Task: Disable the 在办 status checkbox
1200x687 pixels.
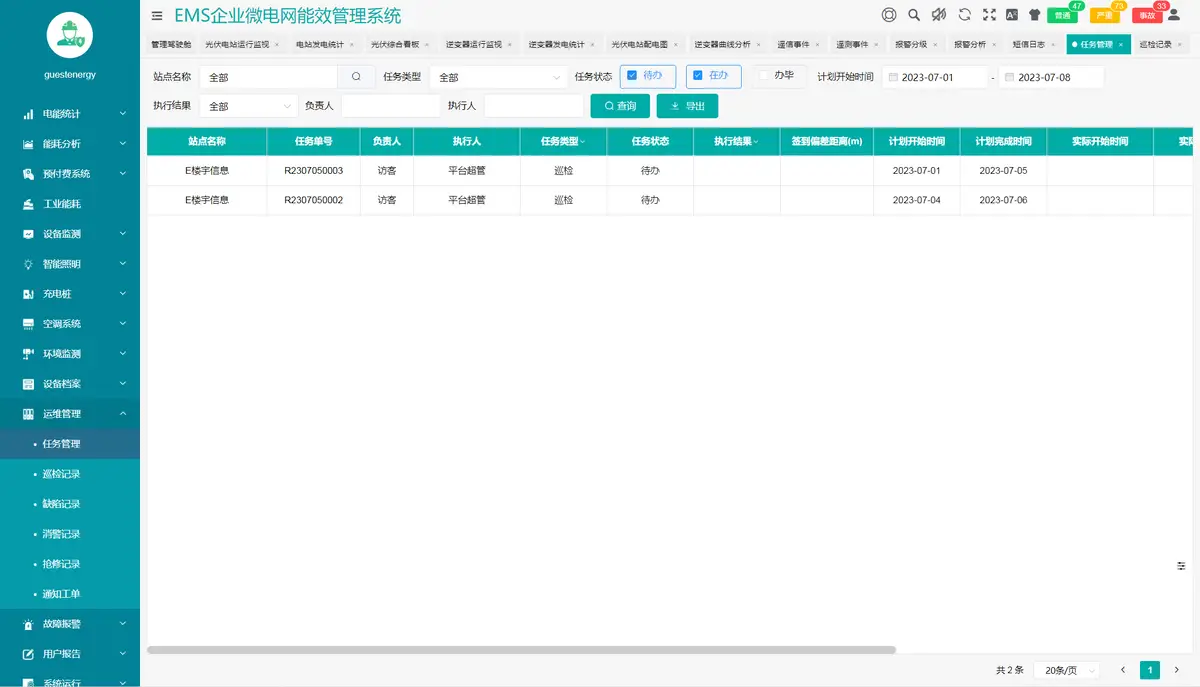Action: point(697,76)
